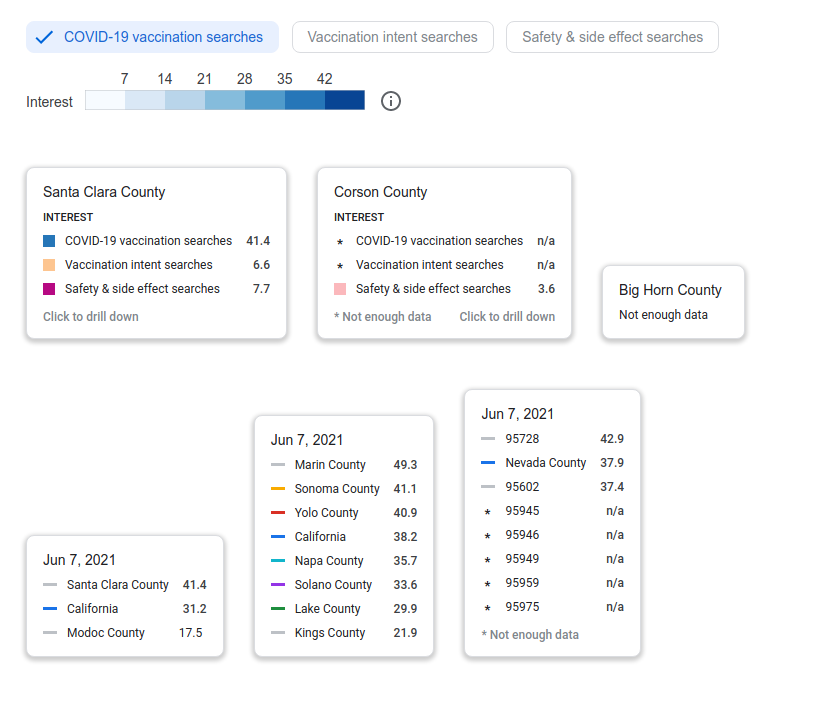Image resolution: width=816 pixels, height=702 pixels.
Task: Click the asterisk beside zip 95959
Action: click(x=488, y=583)
